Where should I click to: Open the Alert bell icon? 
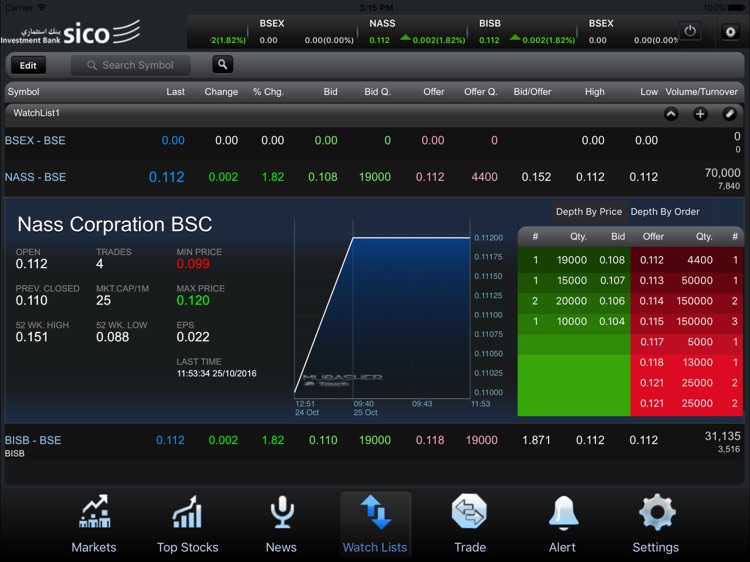coord(563,513)
